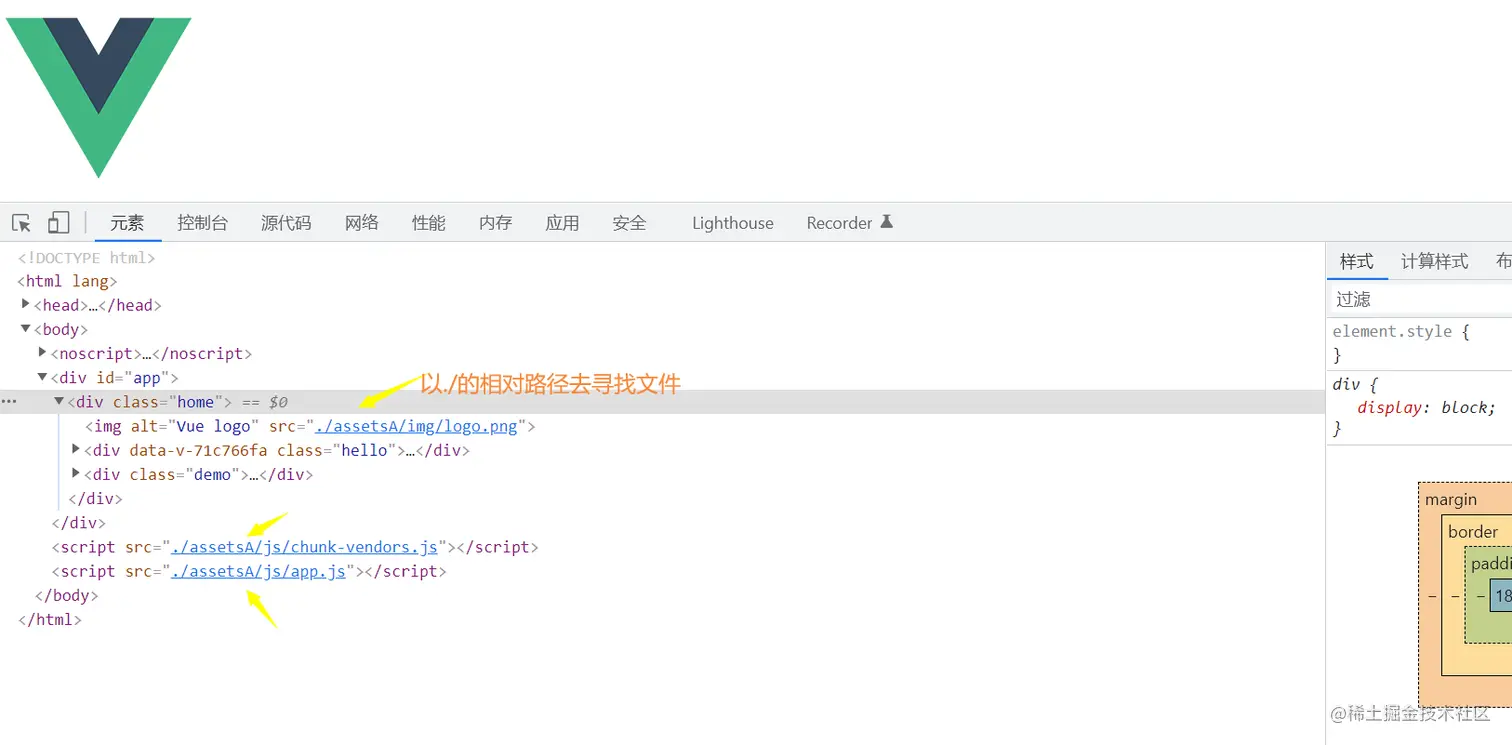Open the Lighthouse tab
The width and height of the screenshot is (1512, 745).
pyautogui.click(x=733, y=223)
